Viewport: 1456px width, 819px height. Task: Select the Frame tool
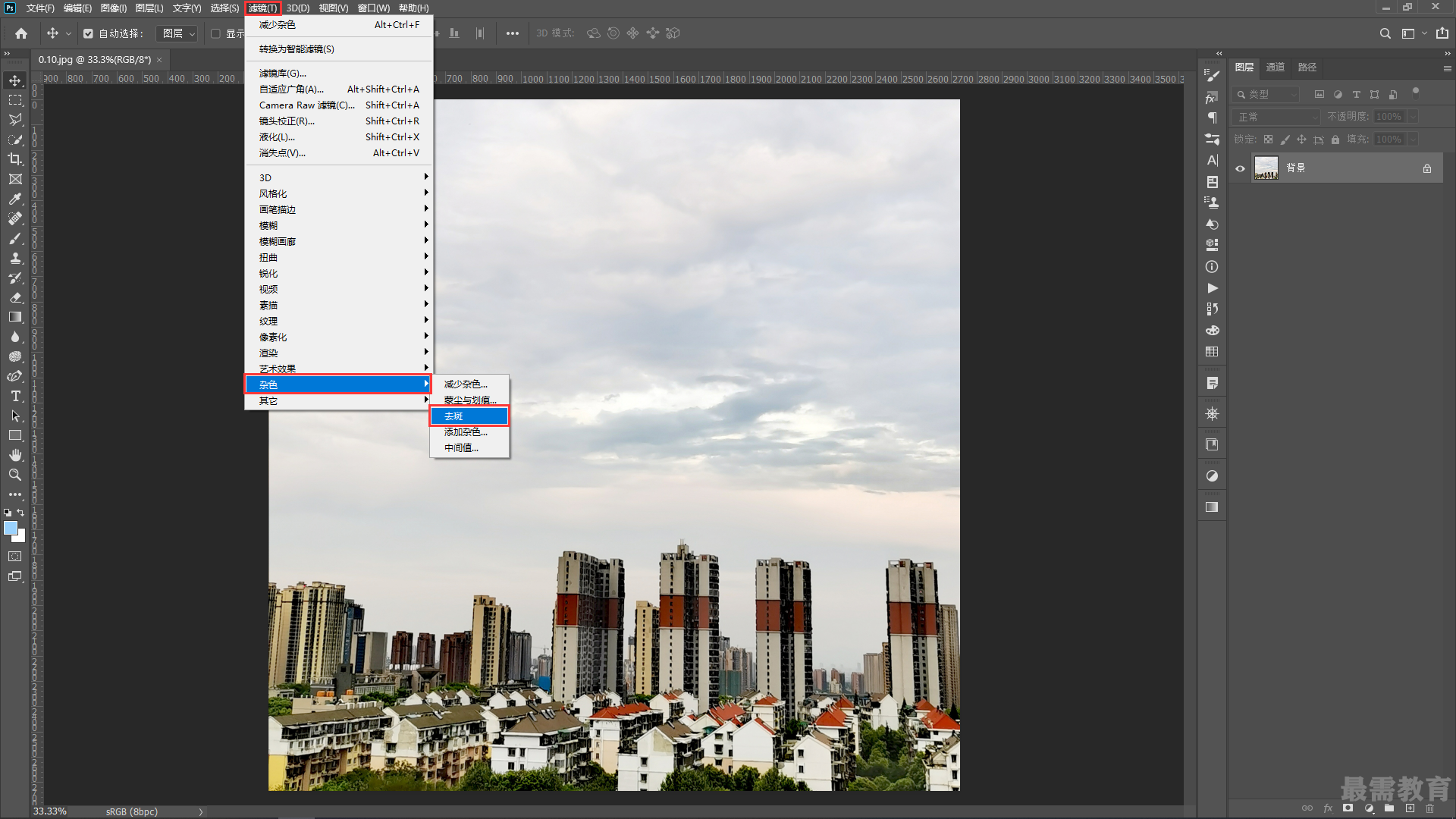(15, 179)
